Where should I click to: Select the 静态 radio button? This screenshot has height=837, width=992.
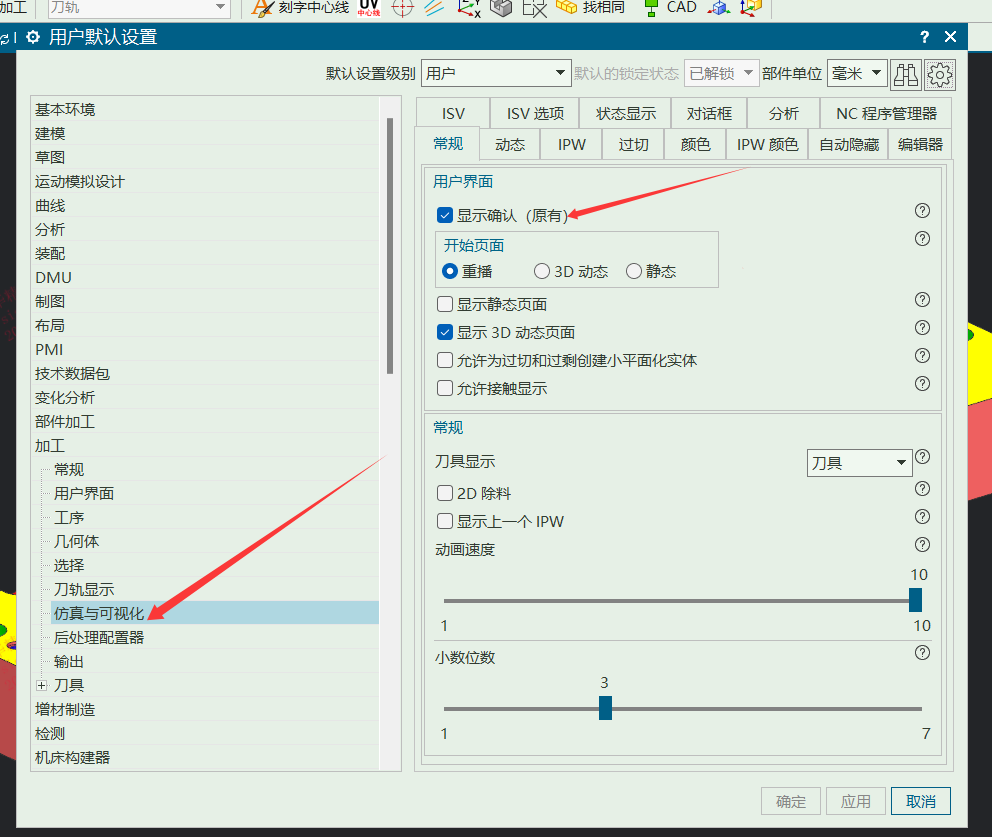pos(634,271)
